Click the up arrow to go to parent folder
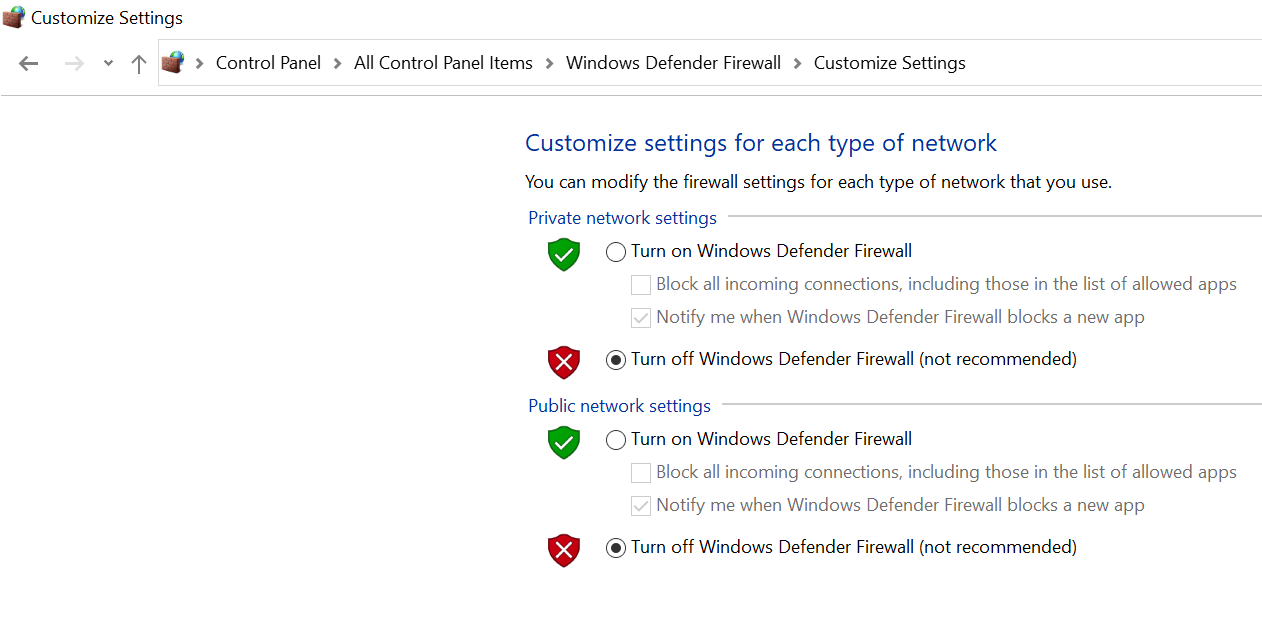The image size is (1262, 631). click(138, 62)
